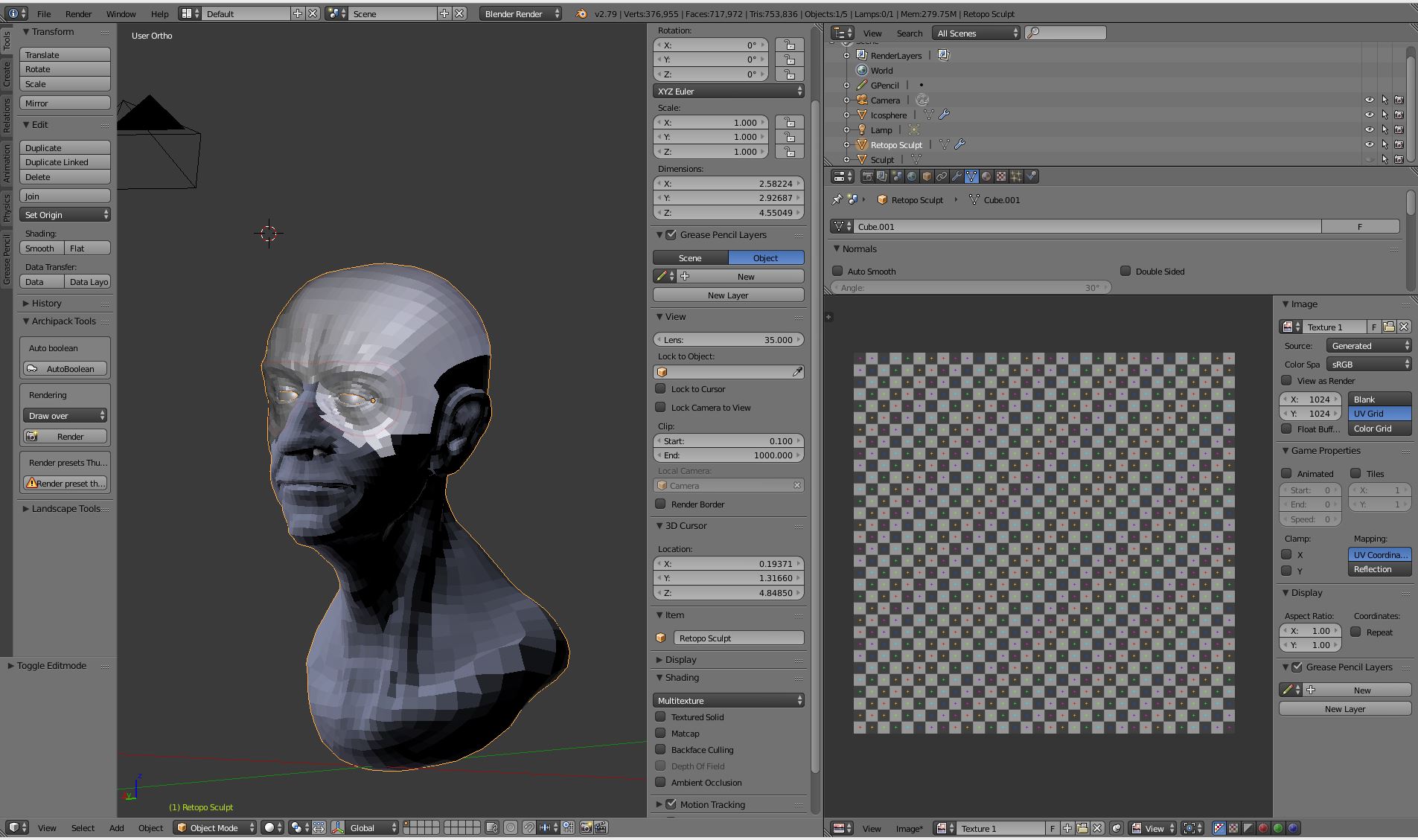Open Texture properties via the checkered icon

point(1002,176)
